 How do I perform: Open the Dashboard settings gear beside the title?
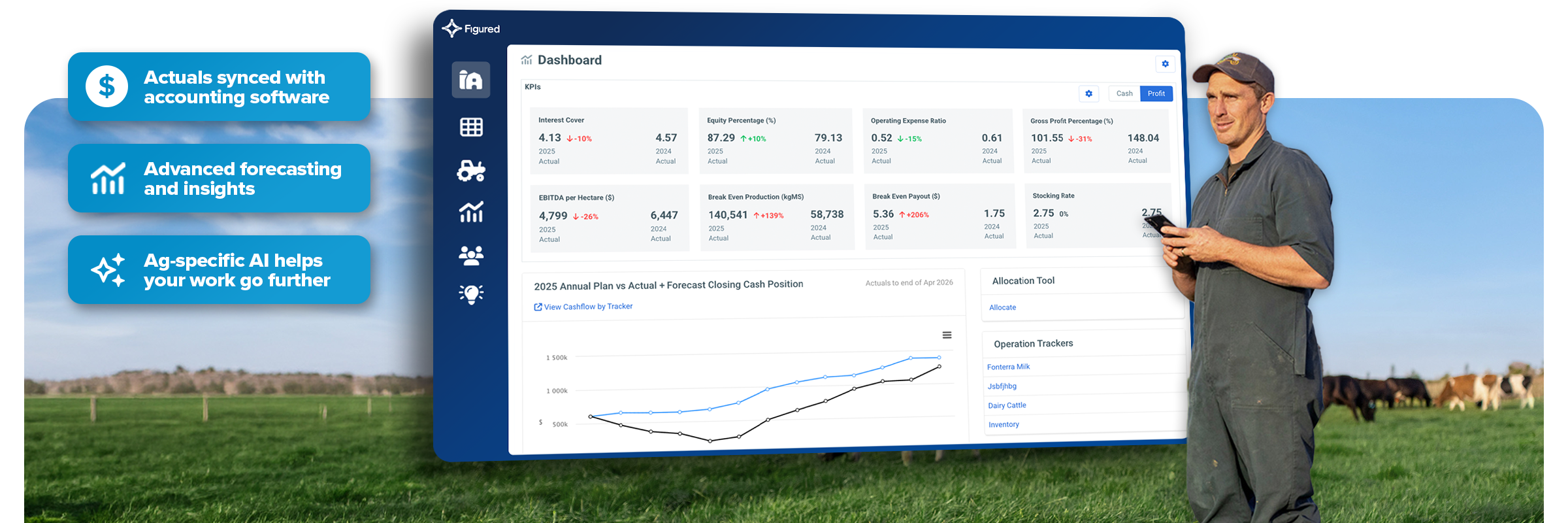click(x=1165, y=64)
